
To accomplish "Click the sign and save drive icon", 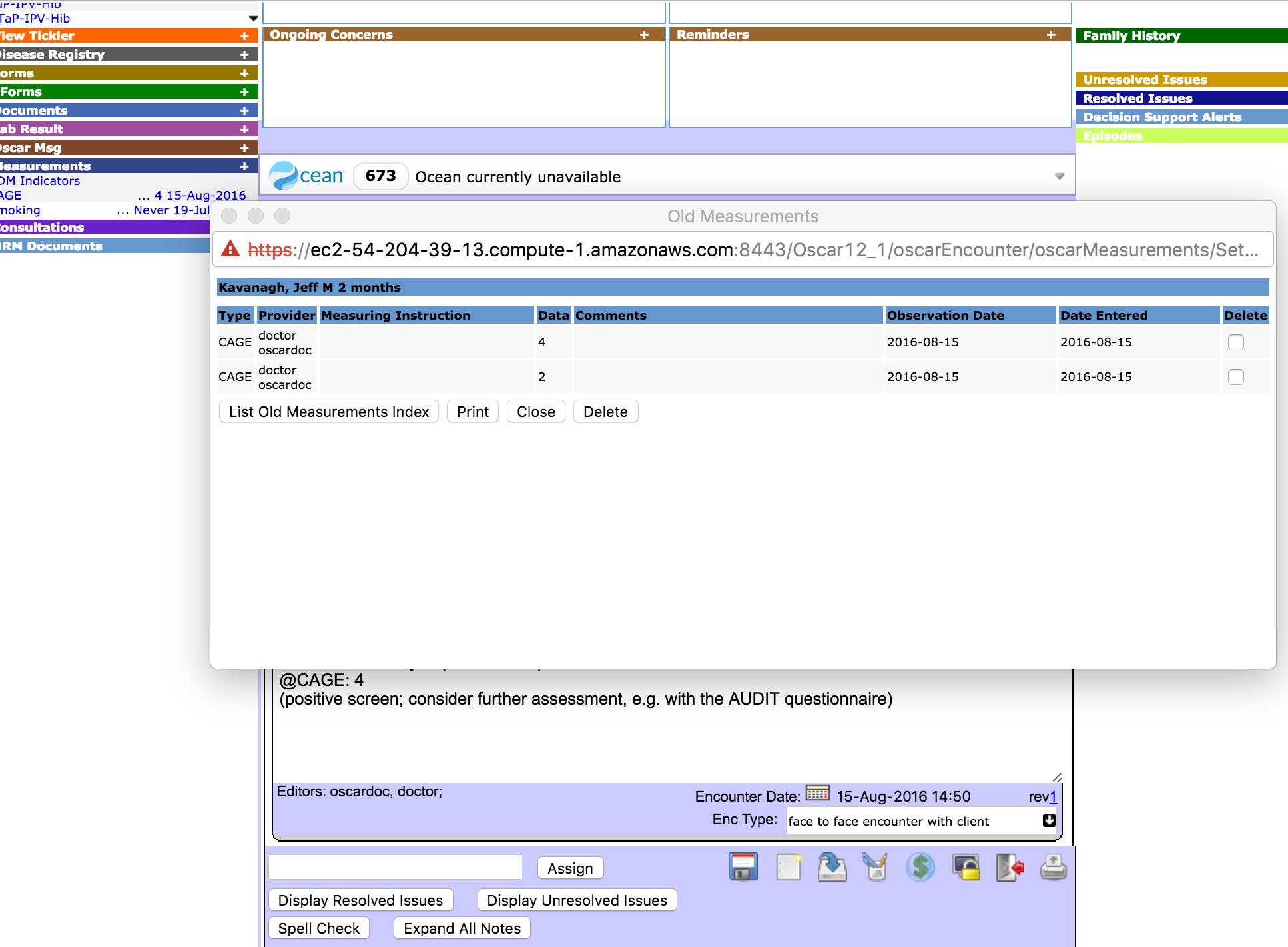I will click(832, 868).
